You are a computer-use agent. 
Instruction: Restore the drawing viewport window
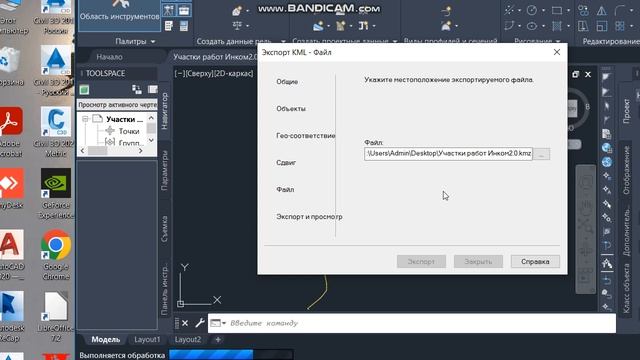click(575, 74)
